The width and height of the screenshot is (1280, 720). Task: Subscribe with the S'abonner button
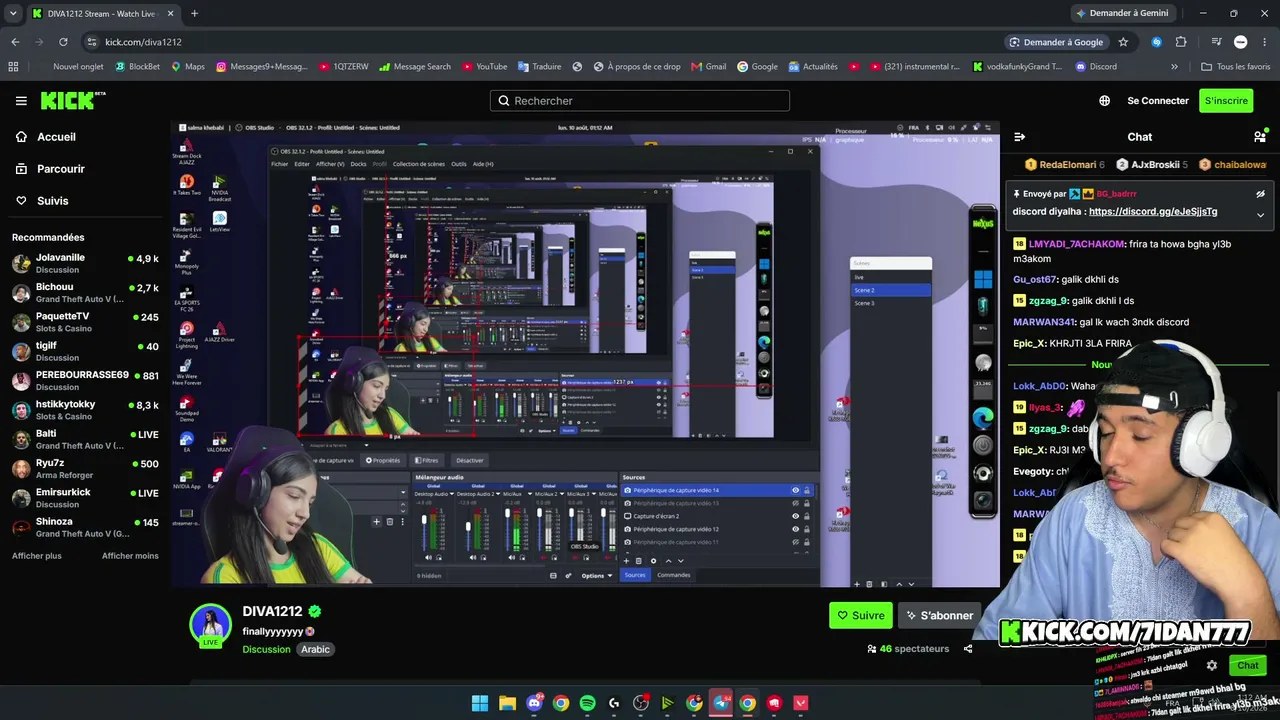(938, 616)
